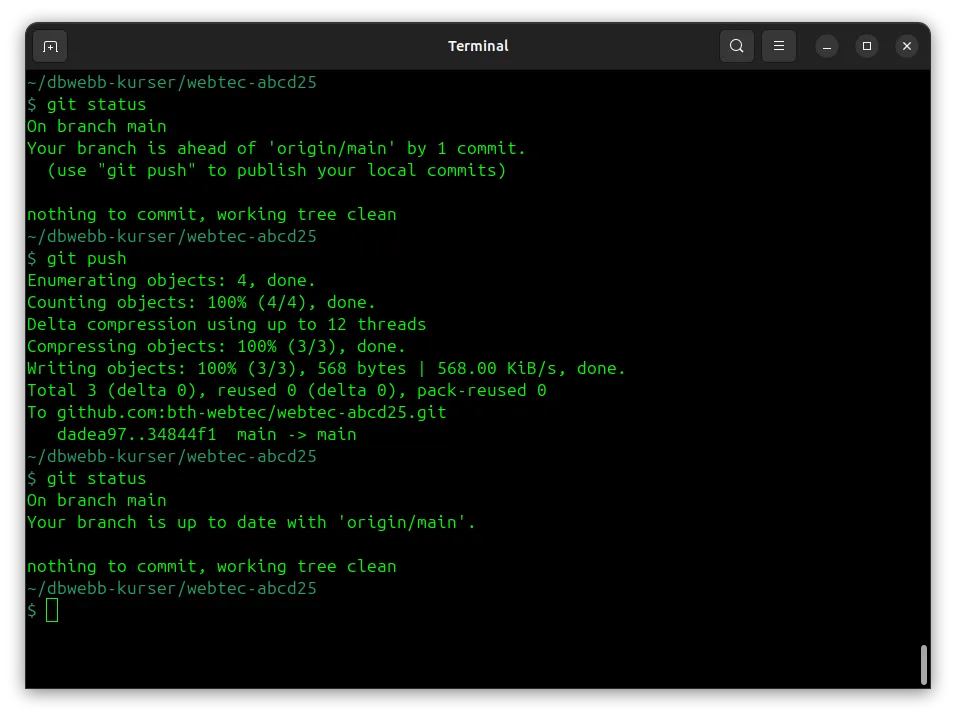Click the use "git push" to publish hint
This screenshot has height=717, width=956.
coord(276,171)
